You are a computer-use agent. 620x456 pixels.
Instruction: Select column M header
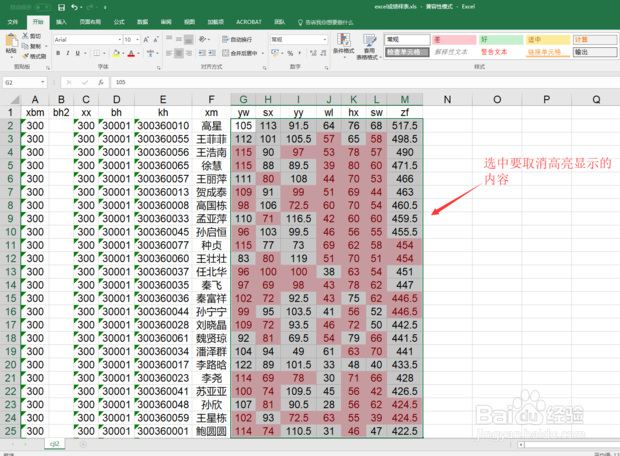click(x=405, y=100)
